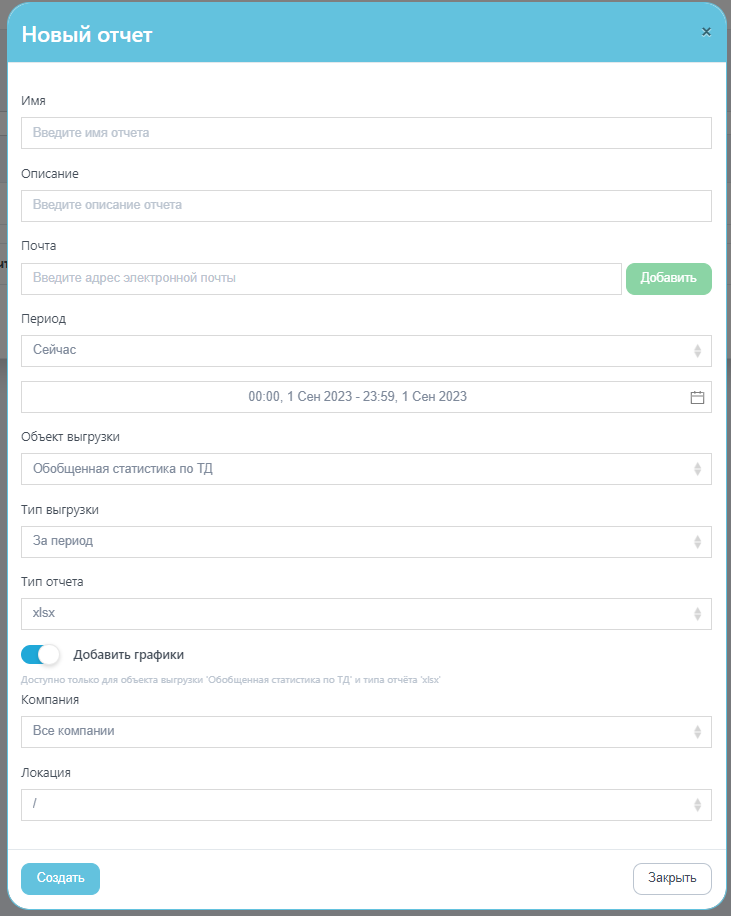Open the Период dropdown showing Сейчас
This screenshot has height=916, width=731.
click(x=366, y=351)
